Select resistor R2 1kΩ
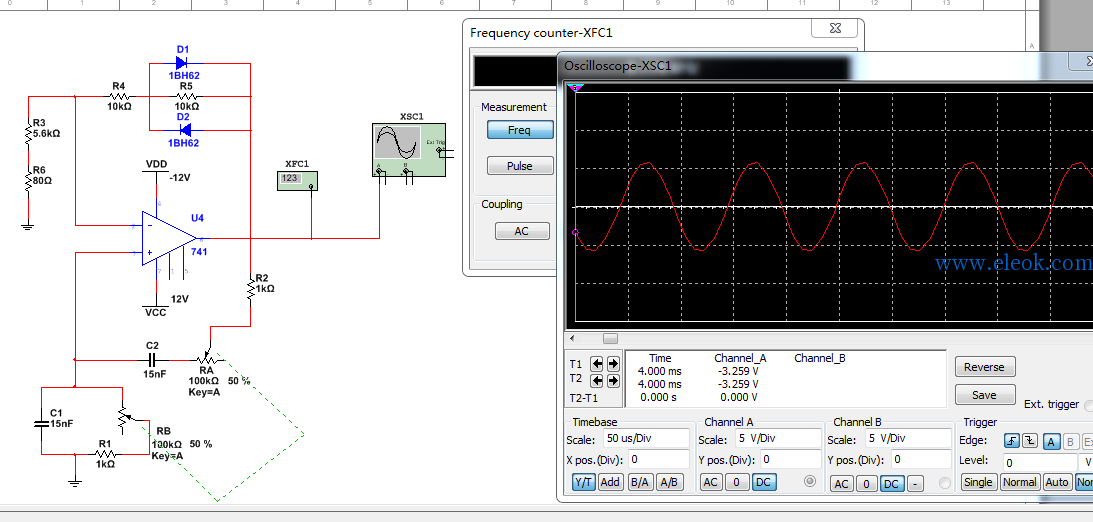The width and height of the screenshot is (1093, 522). pos(250,288)
